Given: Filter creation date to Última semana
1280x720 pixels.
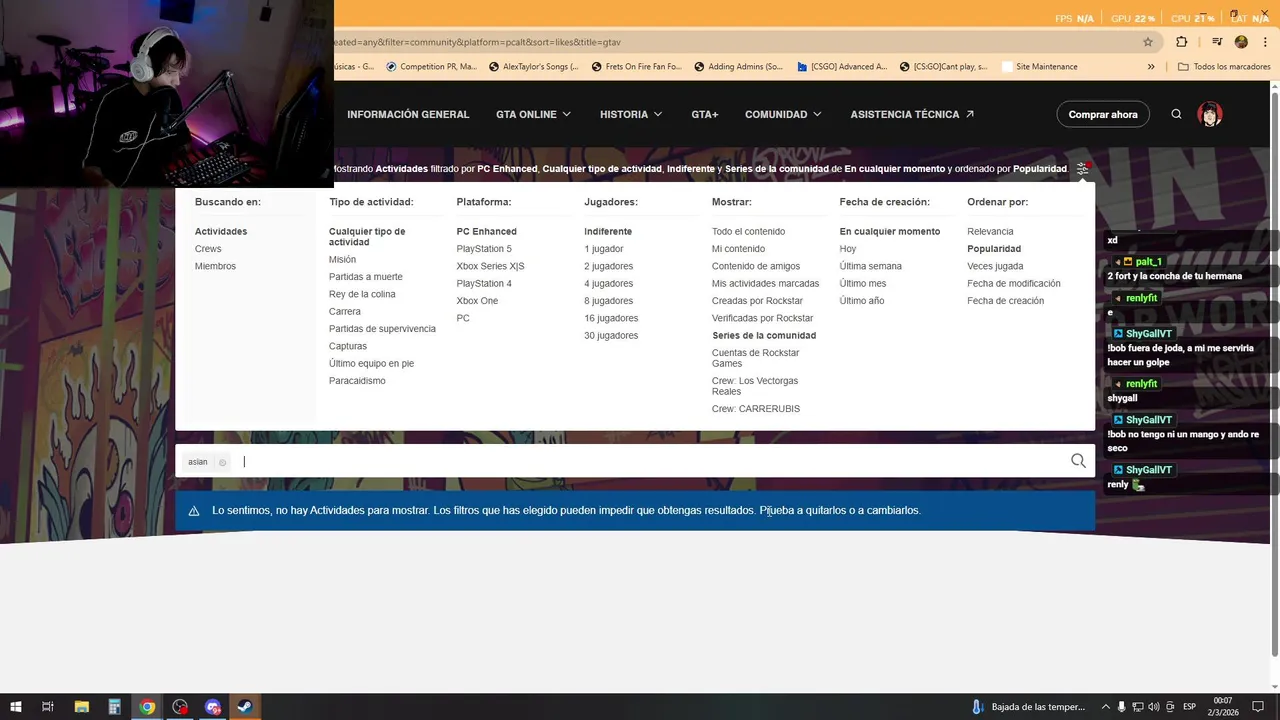Looking at the screenshot, I should [x=871, y=266].
